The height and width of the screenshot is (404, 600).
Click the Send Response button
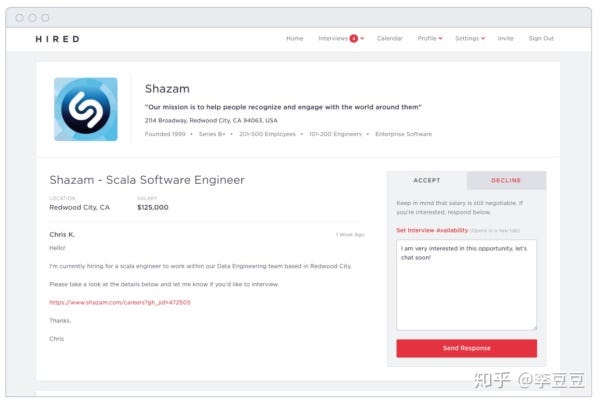466,348
